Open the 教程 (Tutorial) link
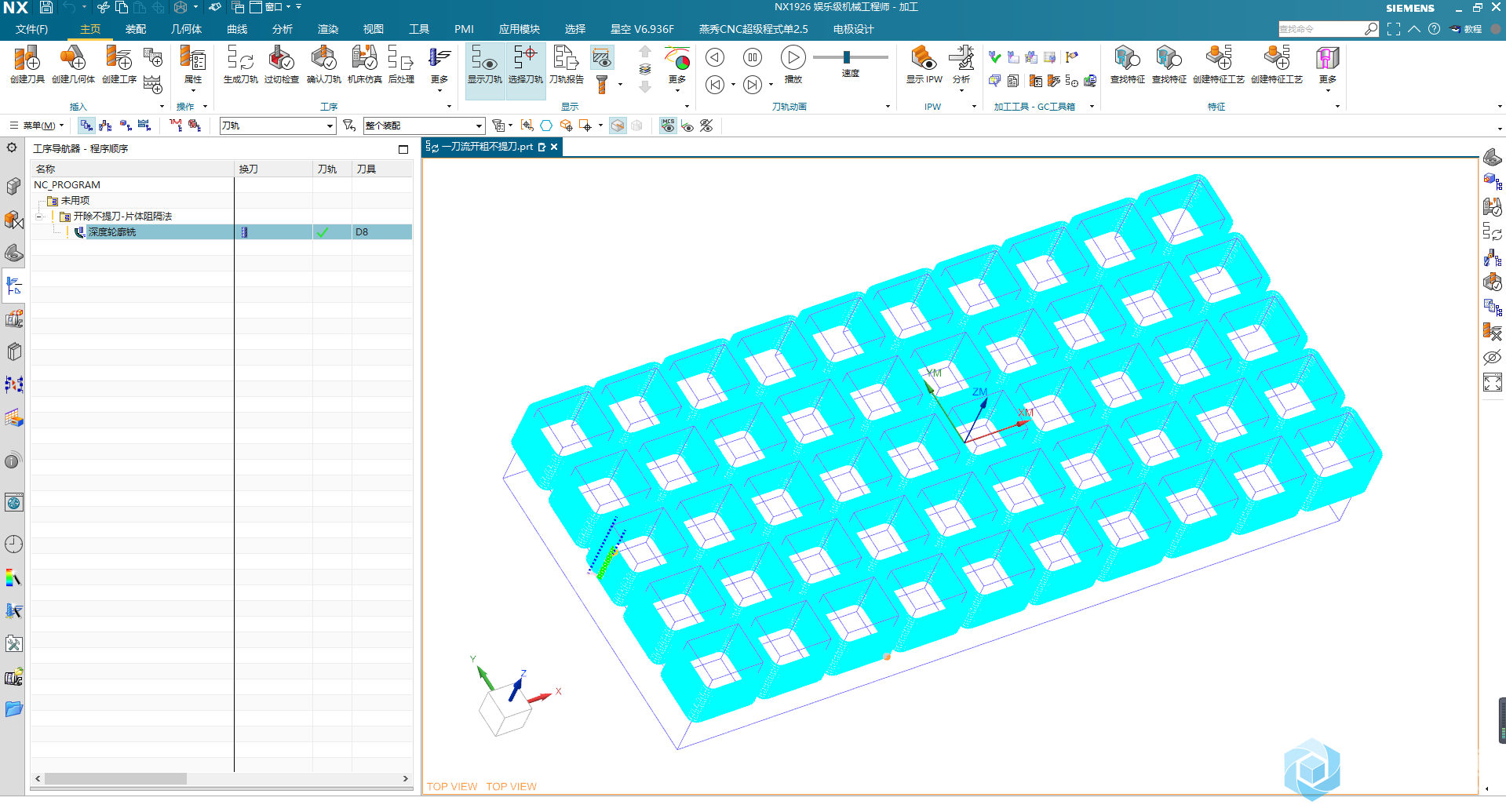1506x812 pixels. (1466, 29)
